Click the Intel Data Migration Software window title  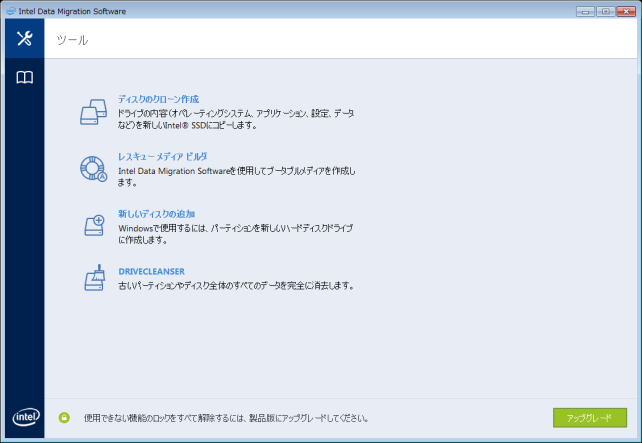click(72, 11)
